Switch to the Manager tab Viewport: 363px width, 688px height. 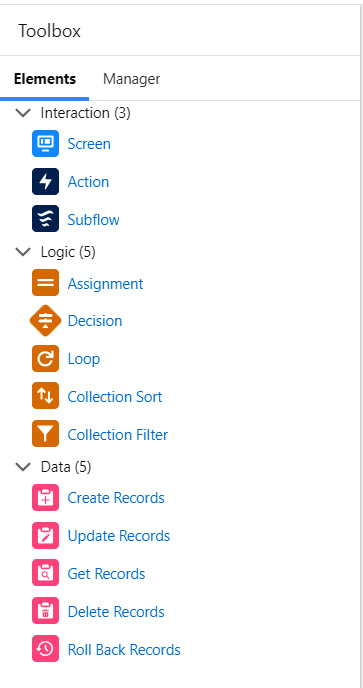(x=131, y=79)
